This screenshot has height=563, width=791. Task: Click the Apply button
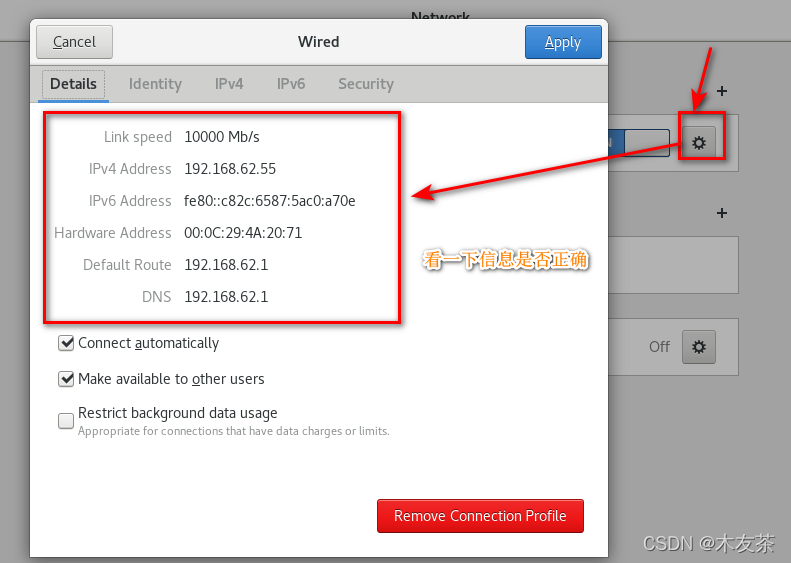point(563,42)
